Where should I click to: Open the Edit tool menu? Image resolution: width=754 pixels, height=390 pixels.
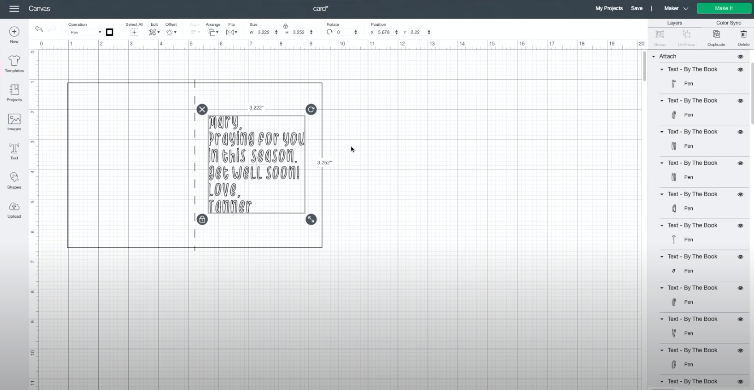(x=154, y=32)
